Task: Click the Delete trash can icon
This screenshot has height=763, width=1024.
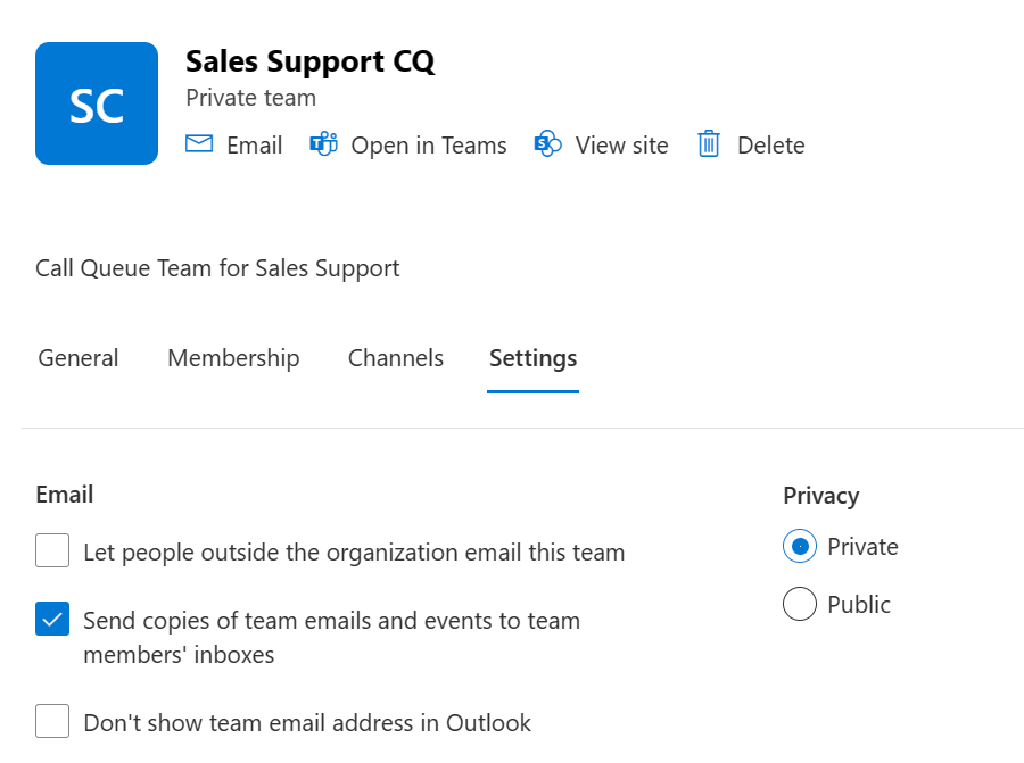Action: coord(708,144)
